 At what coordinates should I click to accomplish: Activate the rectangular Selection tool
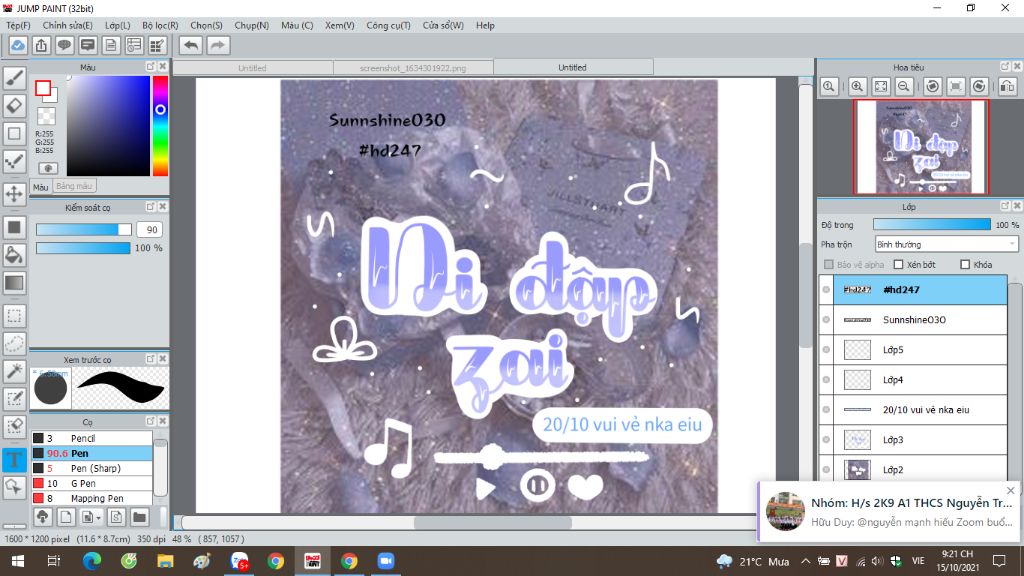coord(14,316)
